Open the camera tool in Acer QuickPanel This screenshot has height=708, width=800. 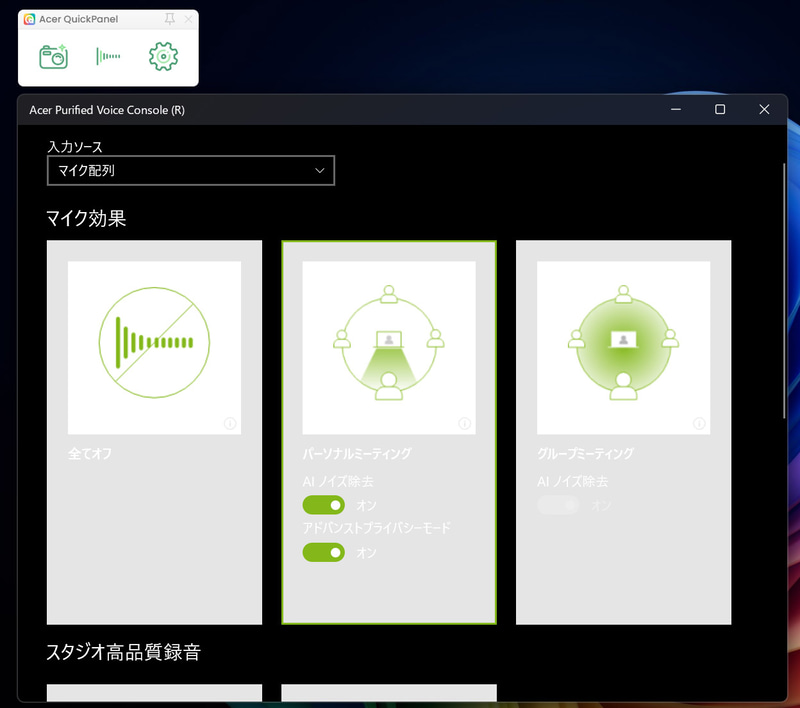click(54, 56)
